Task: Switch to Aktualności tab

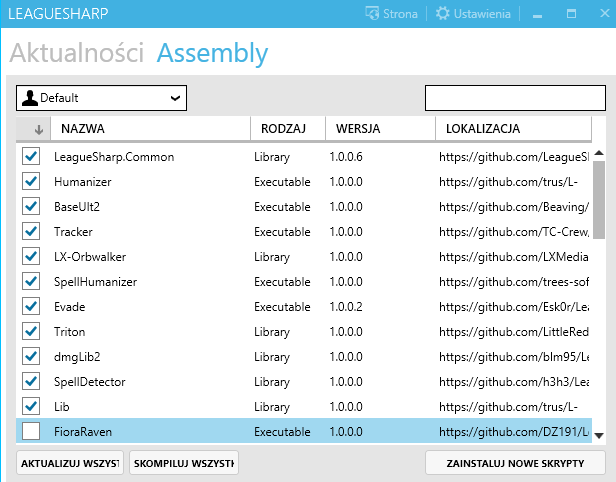Action: point(77,53)
